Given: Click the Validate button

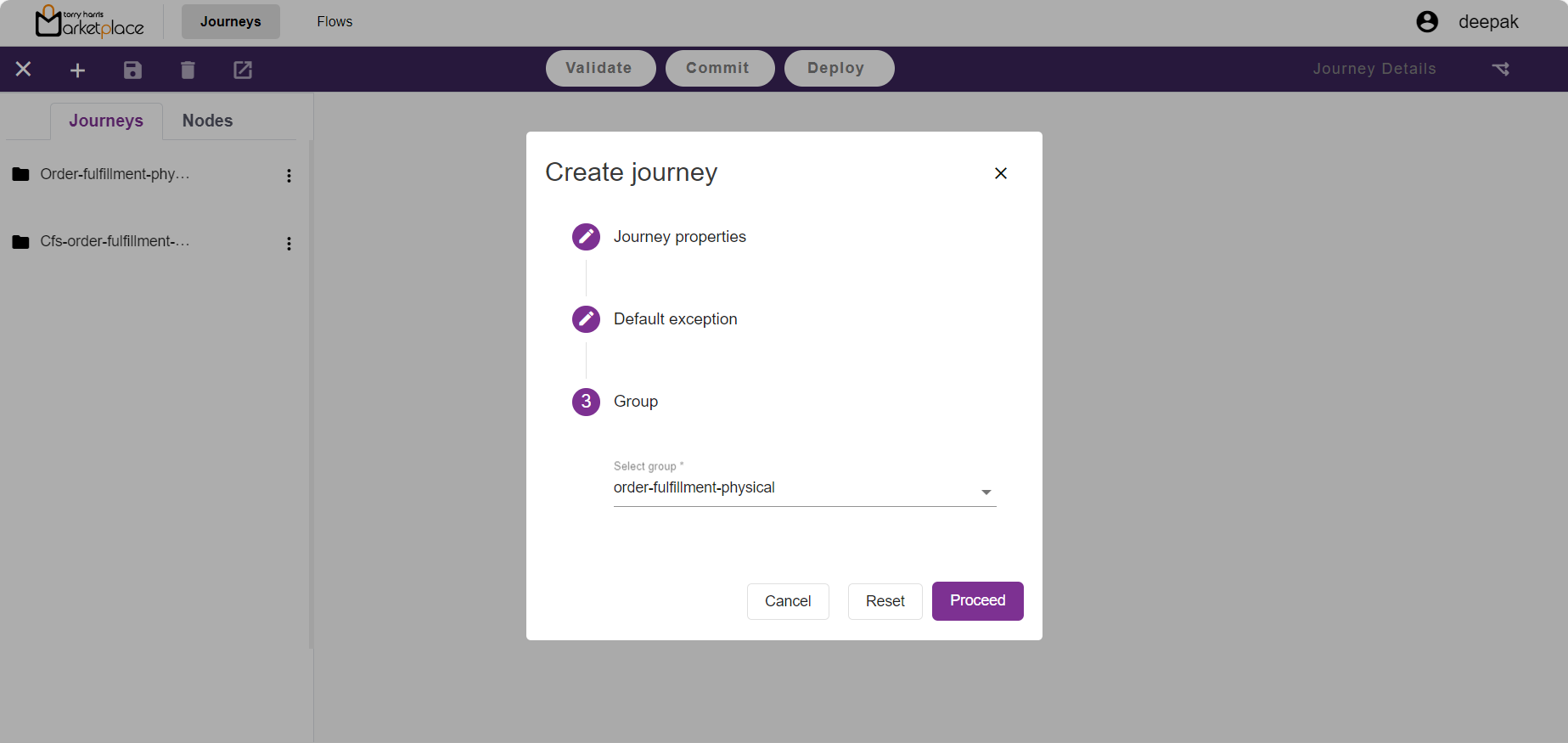Looking at the screenshot, I should coord(599,68).
